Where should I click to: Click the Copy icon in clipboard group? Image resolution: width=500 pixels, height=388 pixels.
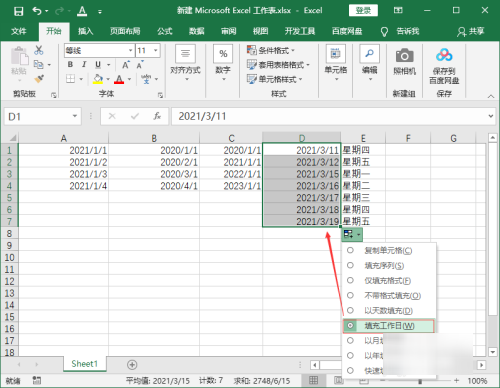39,64
